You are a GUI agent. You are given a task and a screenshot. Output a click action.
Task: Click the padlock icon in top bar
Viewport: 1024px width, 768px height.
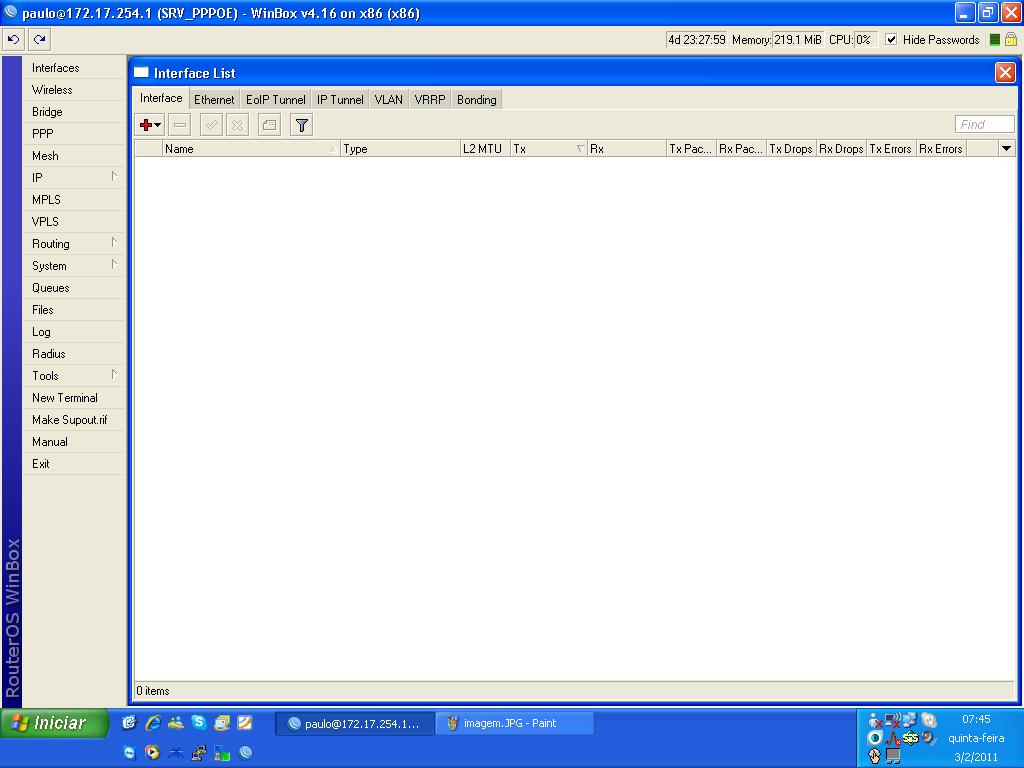pos(1011,39)
